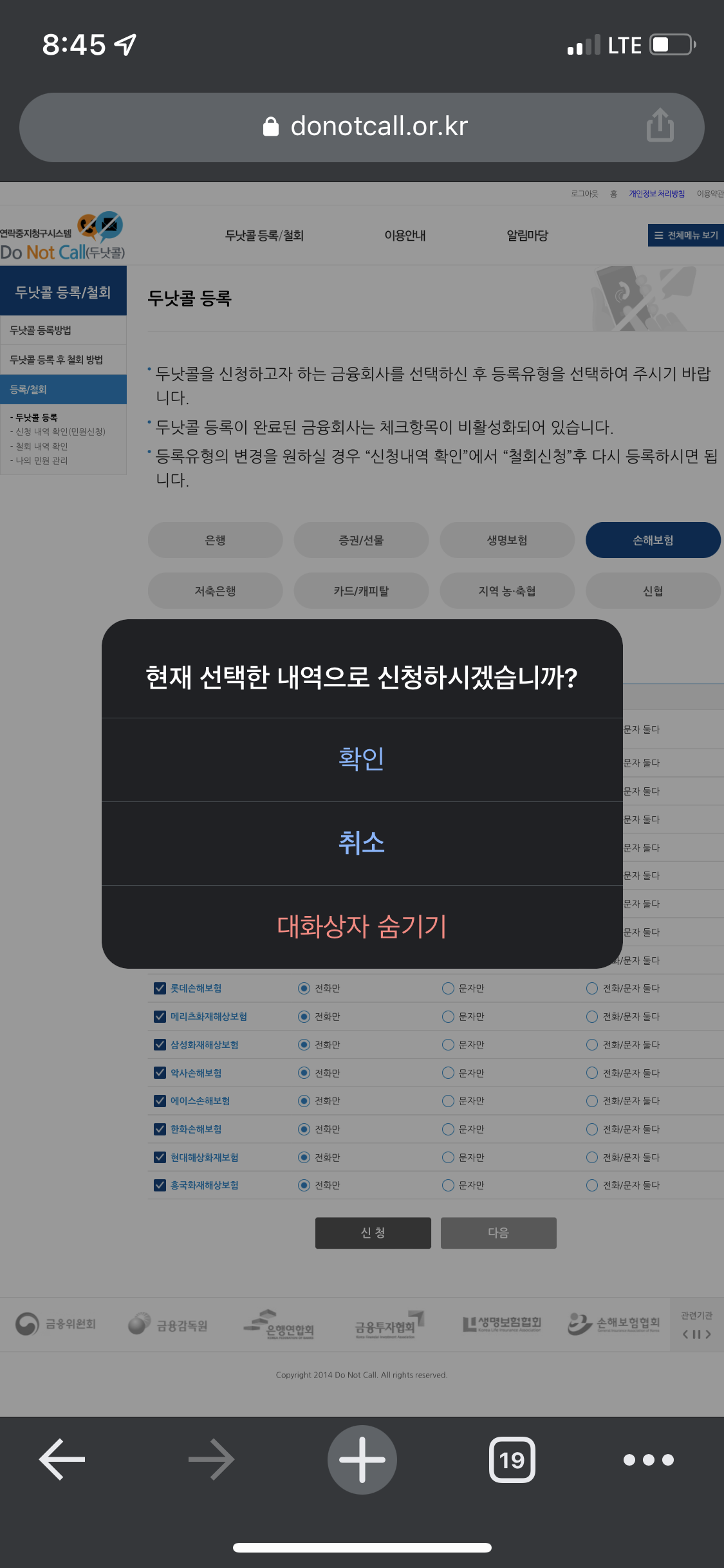Open 두낫콜 등록방법 sidebar item
Screen dimensions: 724x1568
pos(63,330)
